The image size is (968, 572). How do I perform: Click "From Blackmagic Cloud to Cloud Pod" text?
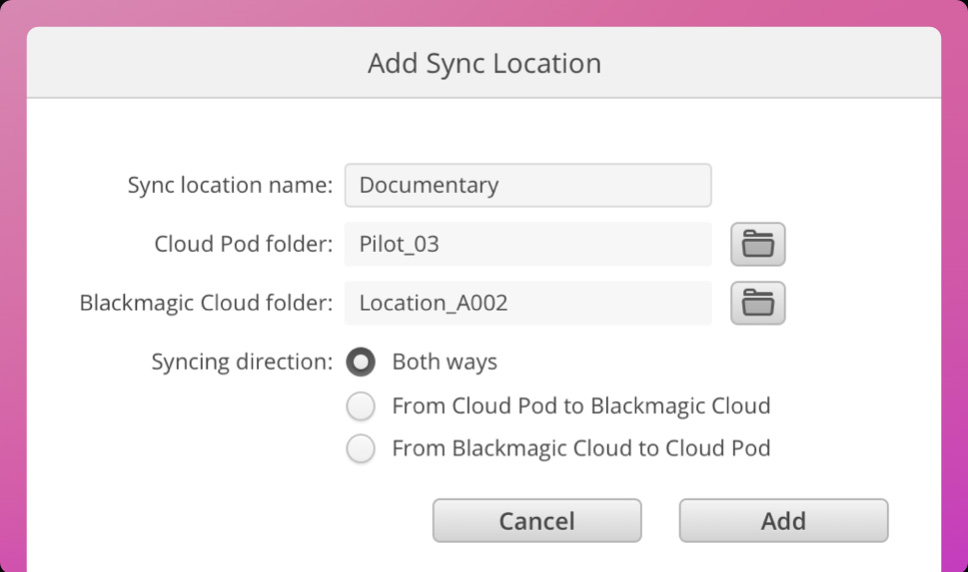pos(580,449)
